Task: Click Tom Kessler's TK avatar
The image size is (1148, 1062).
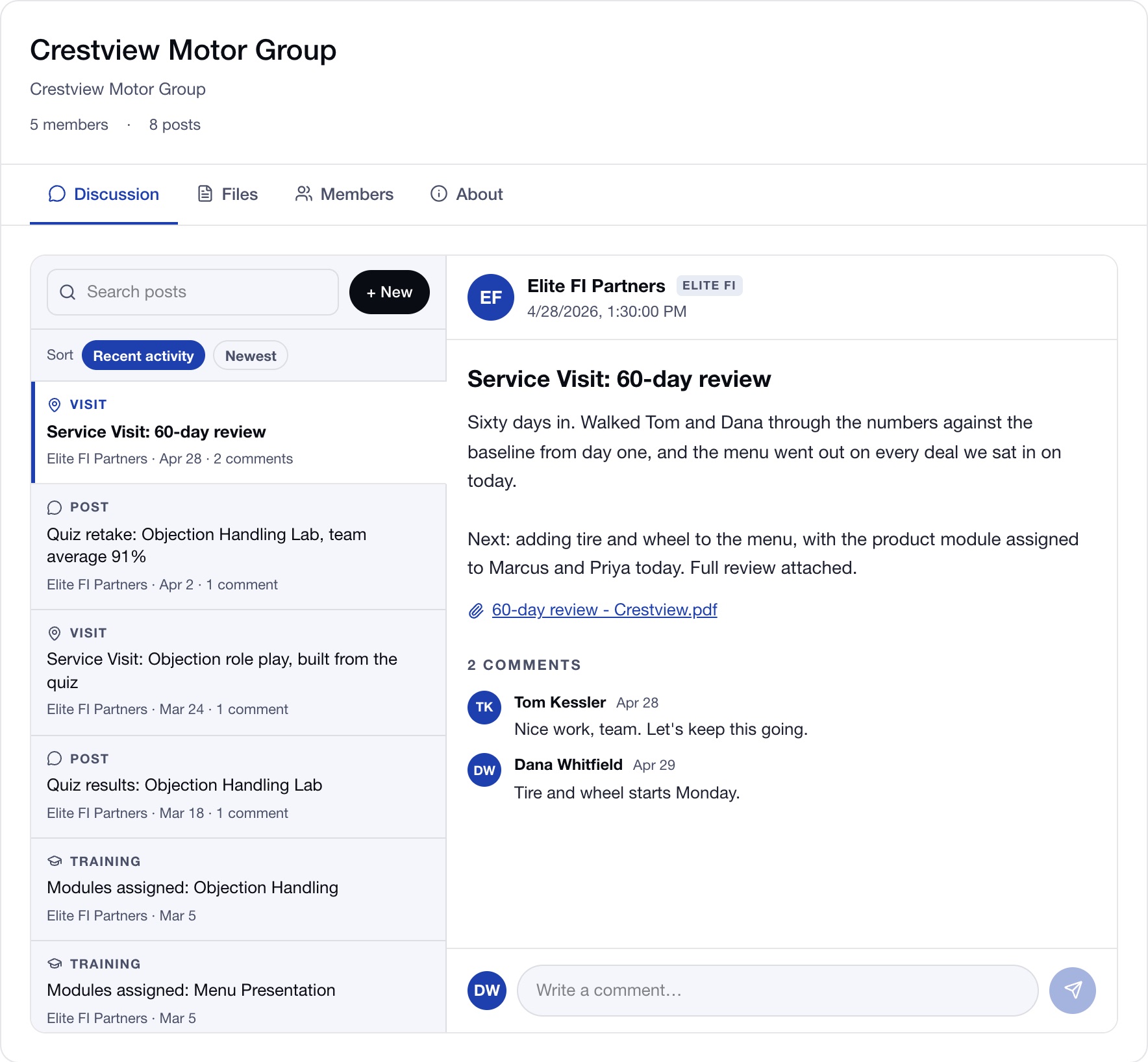Action: click(484, 707)
